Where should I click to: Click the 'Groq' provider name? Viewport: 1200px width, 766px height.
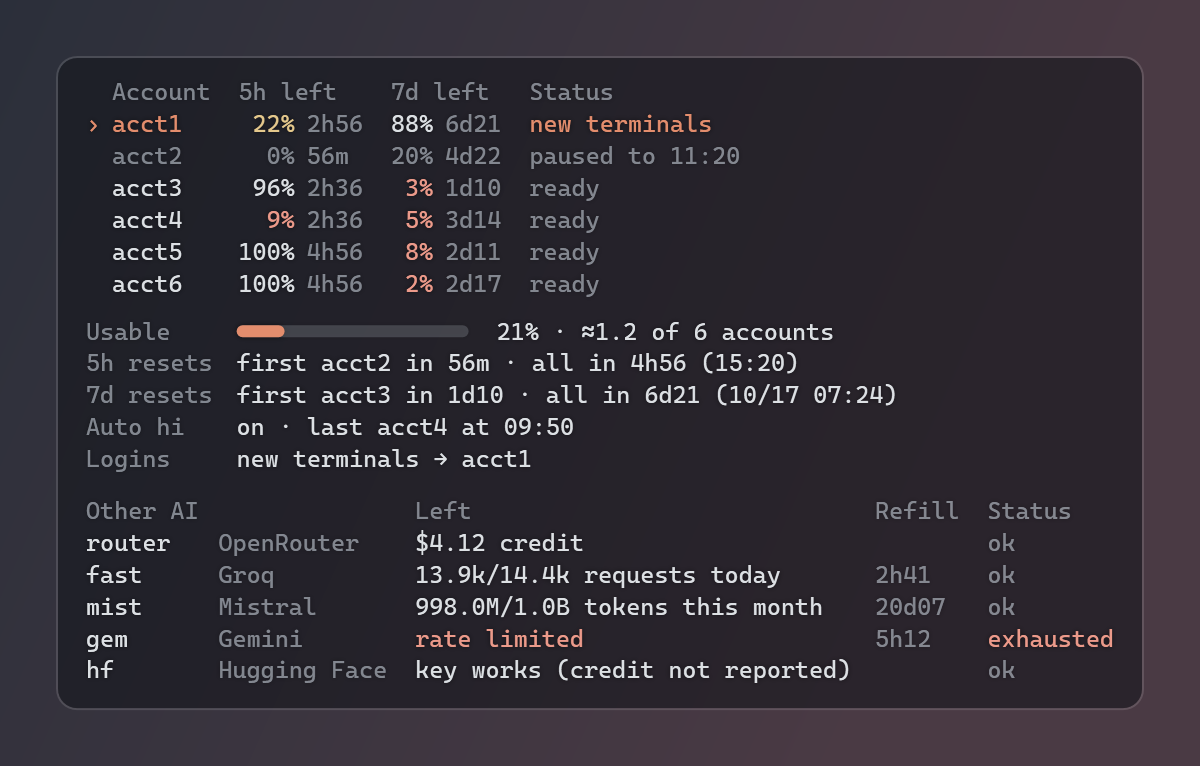(x=246, y=576)
